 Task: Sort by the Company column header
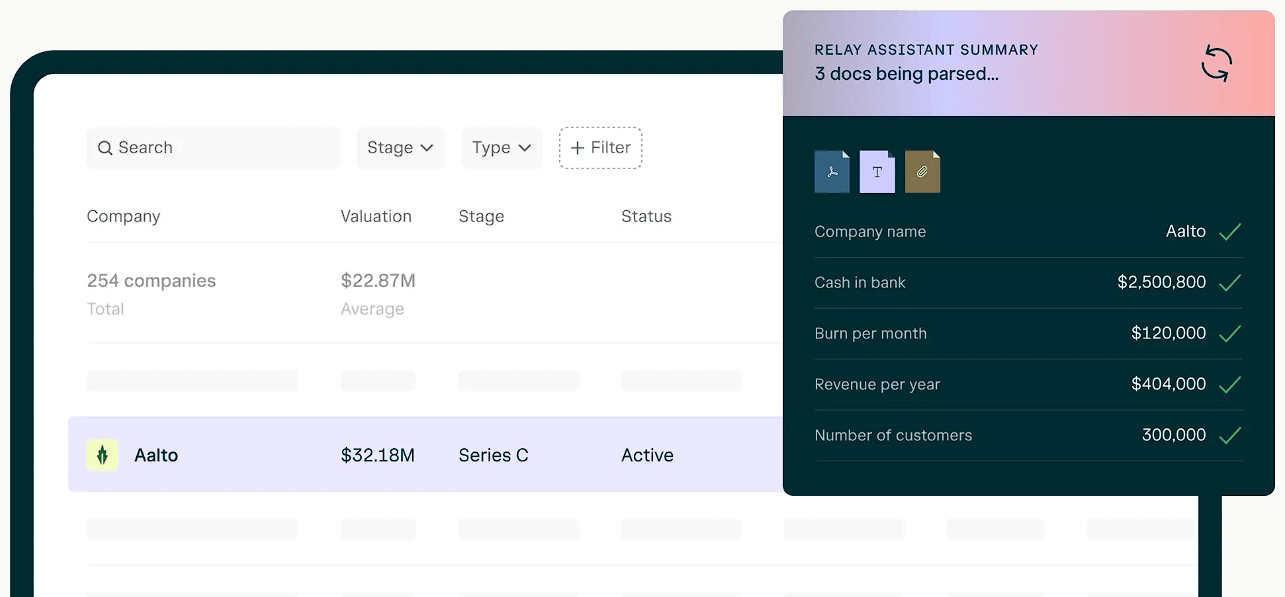tap(123, 216)
